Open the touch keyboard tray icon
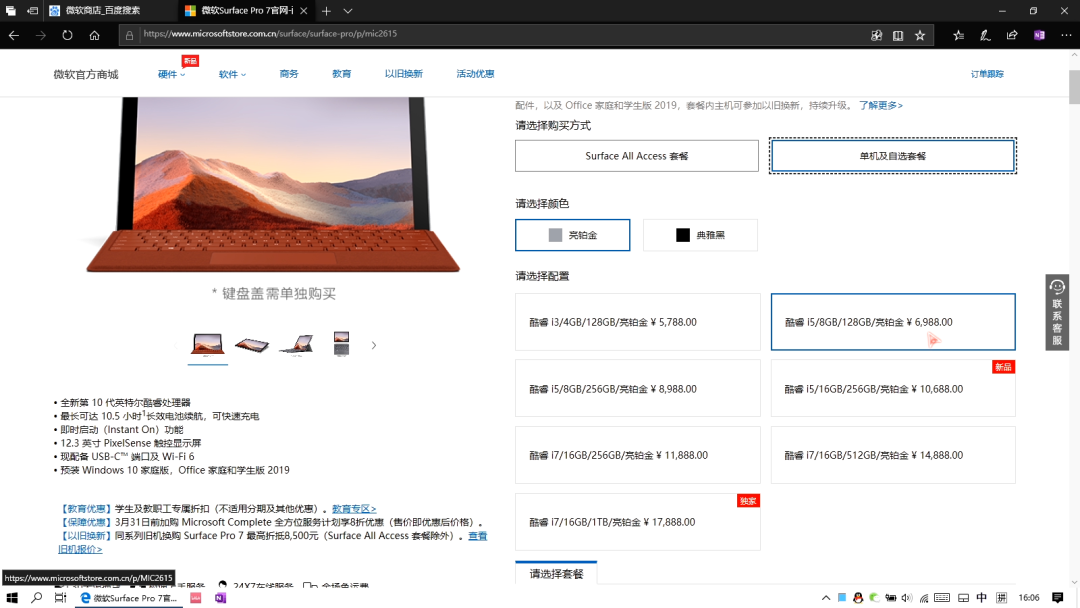This screenshot has height=608, width=1080. (942, 598)
